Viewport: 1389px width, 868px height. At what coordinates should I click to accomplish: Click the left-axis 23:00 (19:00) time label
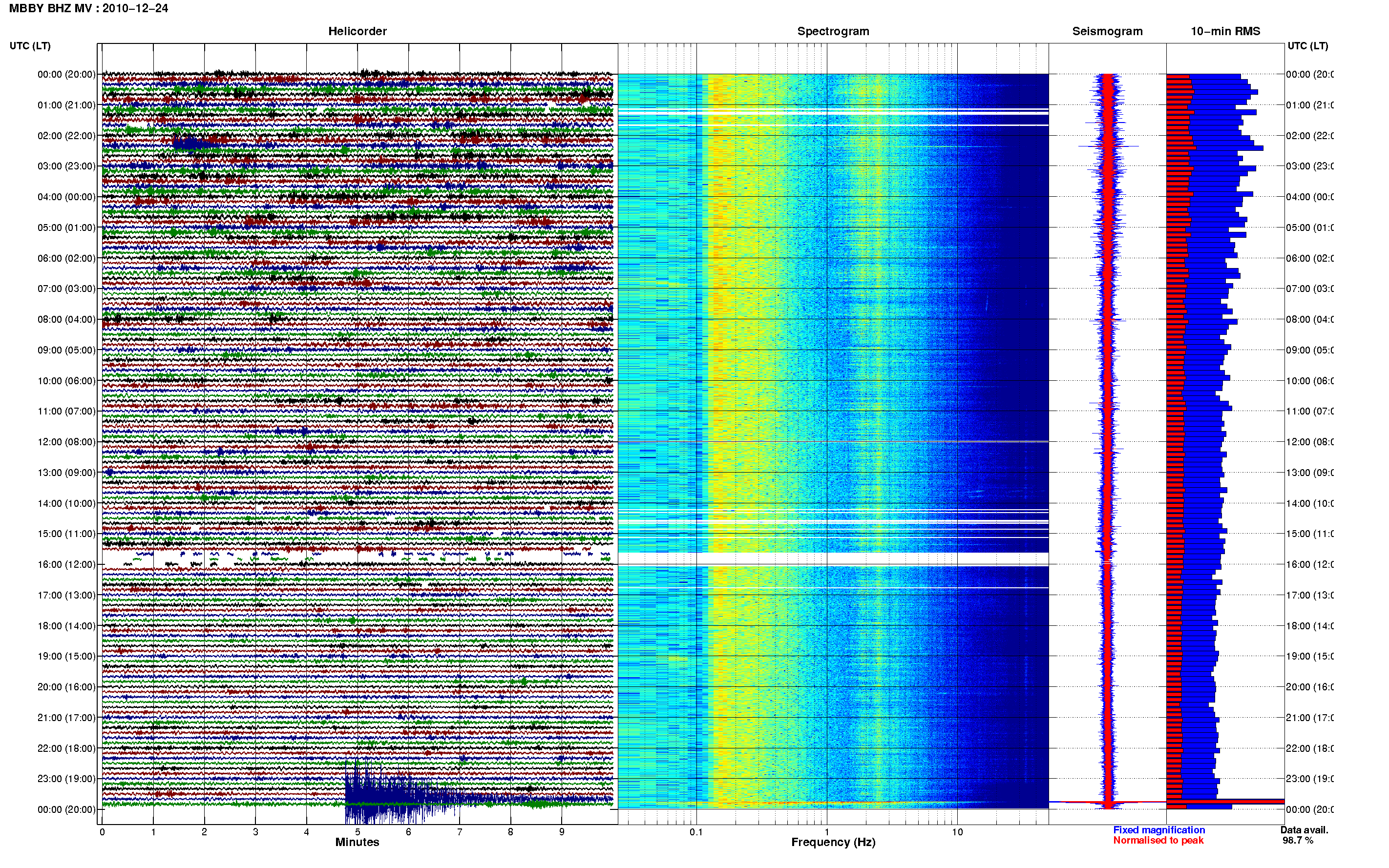click(x=66, y=779)
